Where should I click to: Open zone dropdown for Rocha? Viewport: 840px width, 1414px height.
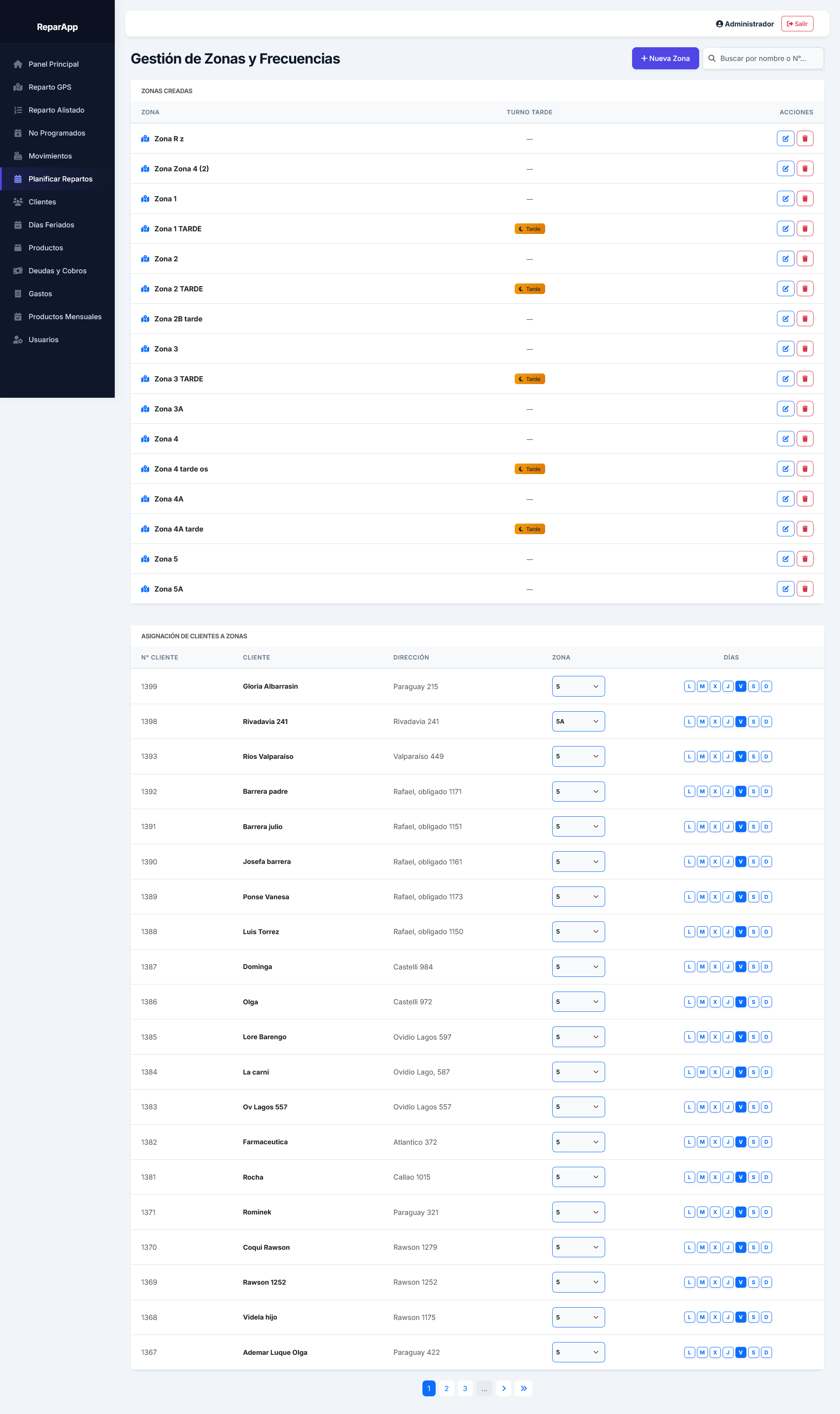click(578, 1177)
